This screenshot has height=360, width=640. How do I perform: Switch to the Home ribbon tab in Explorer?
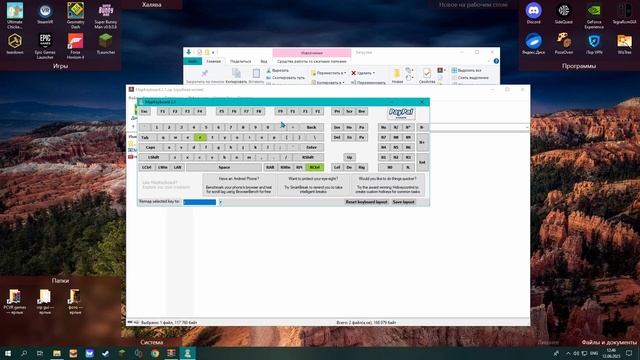click(x=213, y=61)
